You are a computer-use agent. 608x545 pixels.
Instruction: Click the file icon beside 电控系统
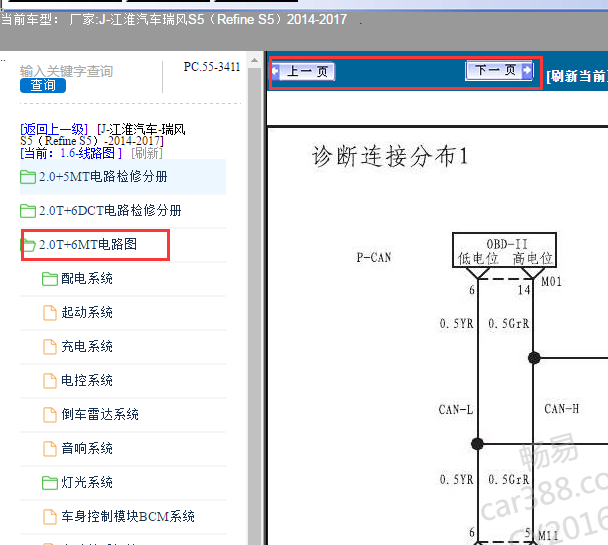click(x=49, y=381)
